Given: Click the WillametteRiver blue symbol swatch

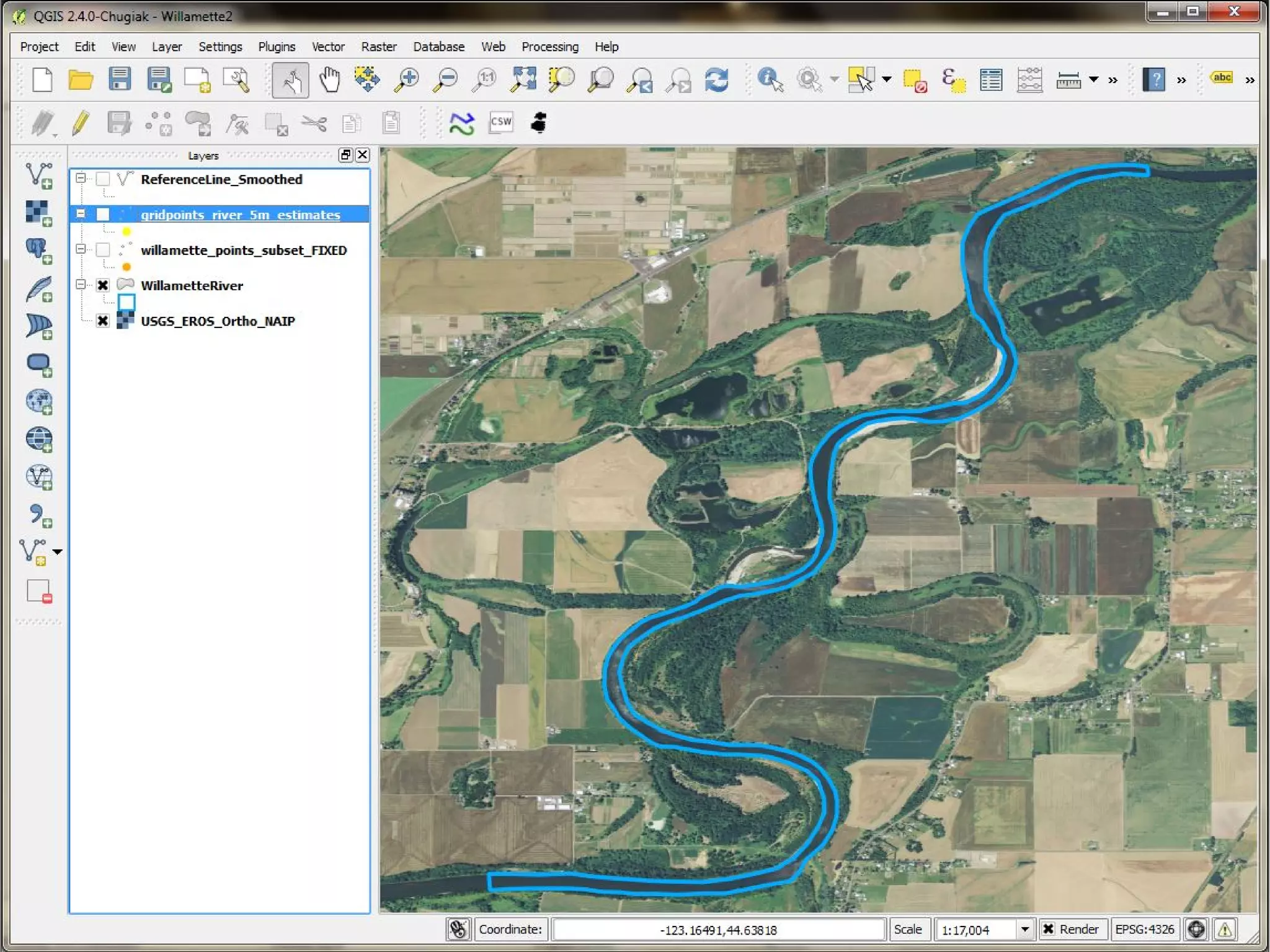Looking at the screenshot, I should (x=127, y=303).
